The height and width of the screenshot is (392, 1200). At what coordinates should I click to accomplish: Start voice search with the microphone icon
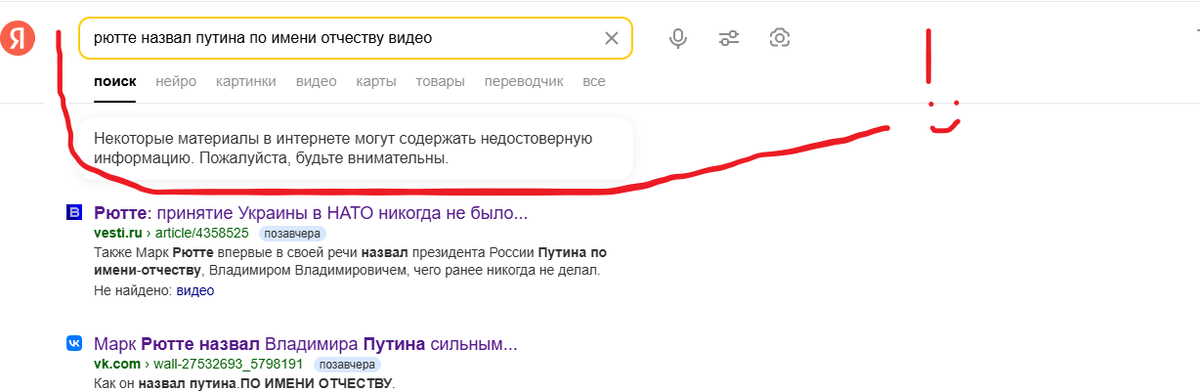[678, 39]
